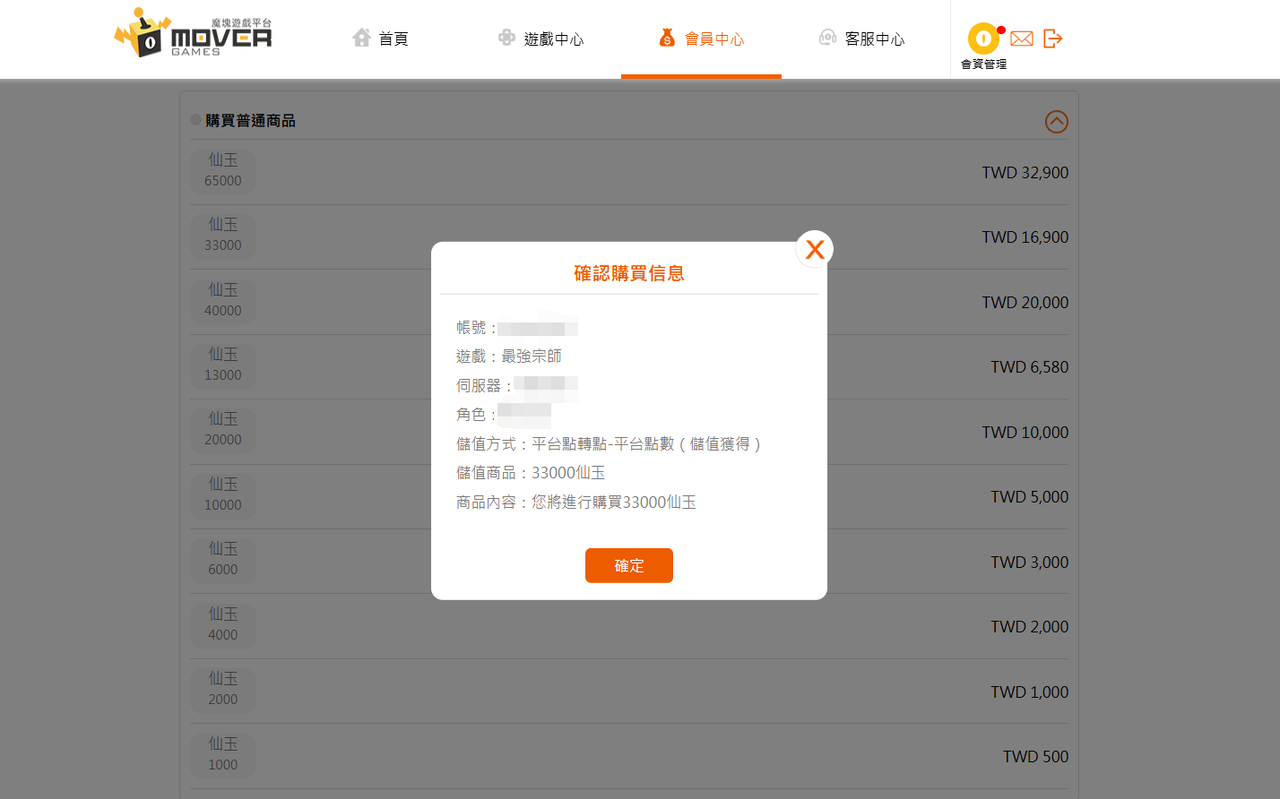Select the 仙玉 1000 product
Viewport: 1280px width, 799px height.
click(223, 755)
